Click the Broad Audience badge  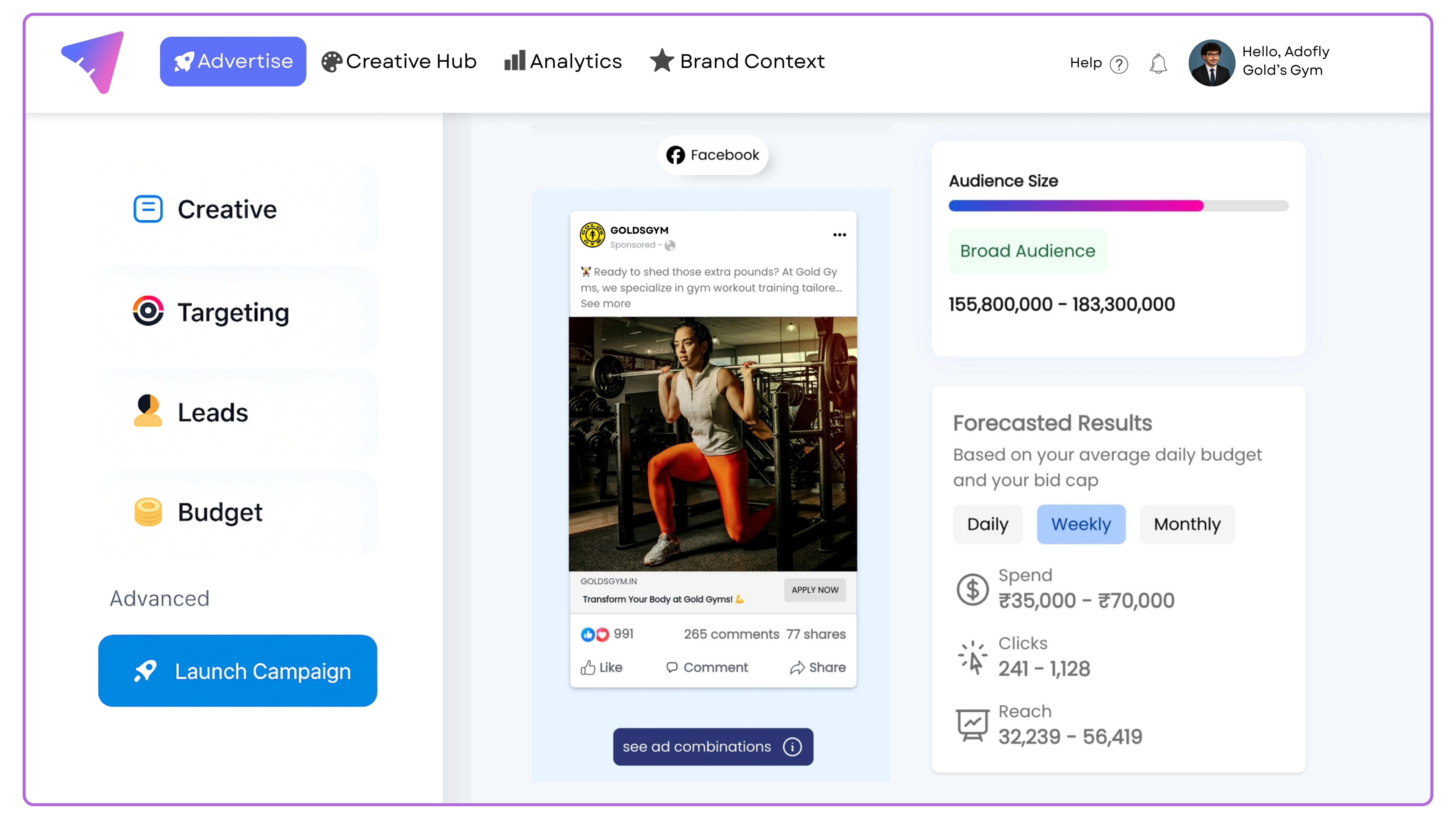point(1027,251)
